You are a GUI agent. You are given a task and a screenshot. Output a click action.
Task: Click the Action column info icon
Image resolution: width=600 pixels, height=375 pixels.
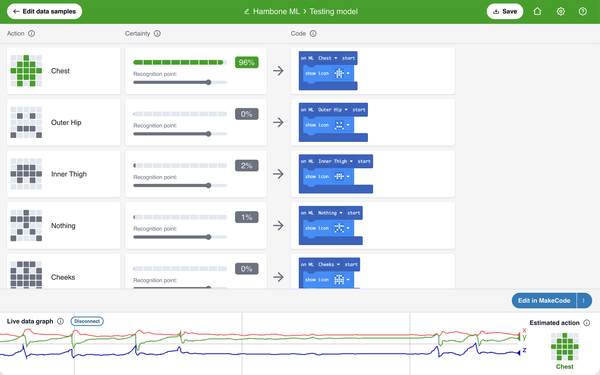31,34
